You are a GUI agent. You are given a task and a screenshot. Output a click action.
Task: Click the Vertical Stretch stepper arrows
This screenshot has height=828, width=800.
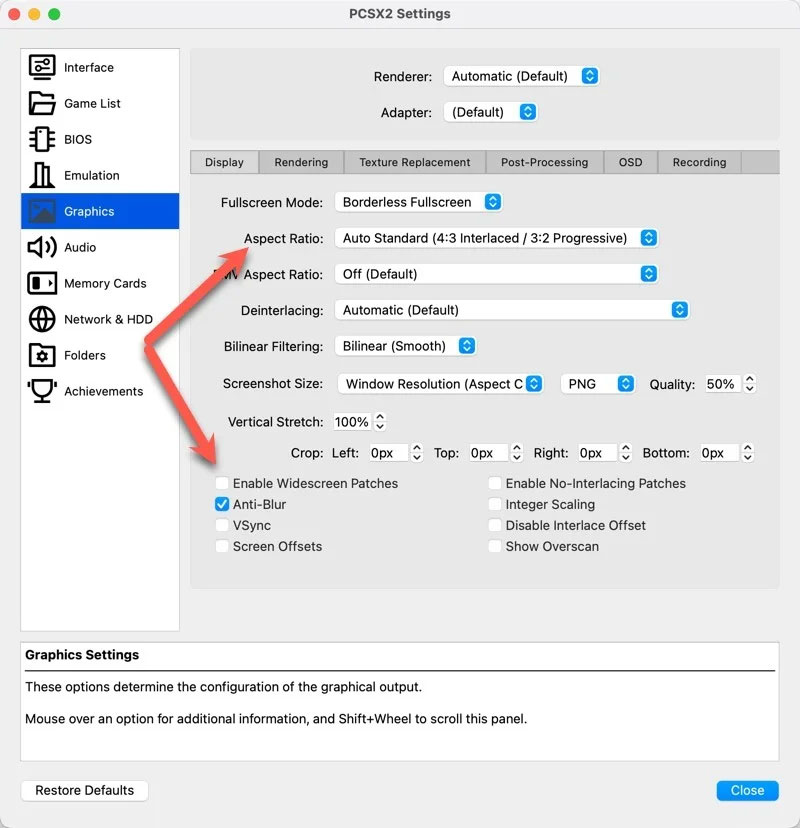tap(380, 421)
